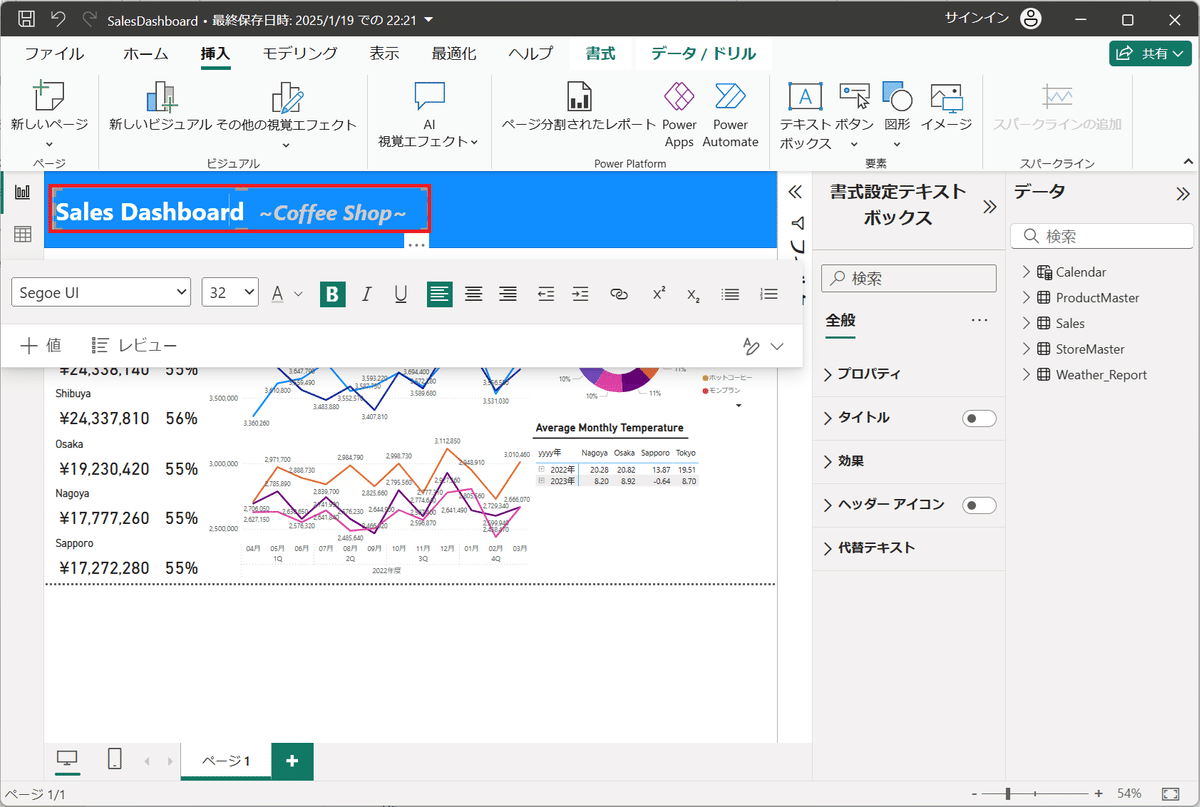This screenshot has width=1200, height=807.
Task: Toggle bold on text
Action: [333, 293]
